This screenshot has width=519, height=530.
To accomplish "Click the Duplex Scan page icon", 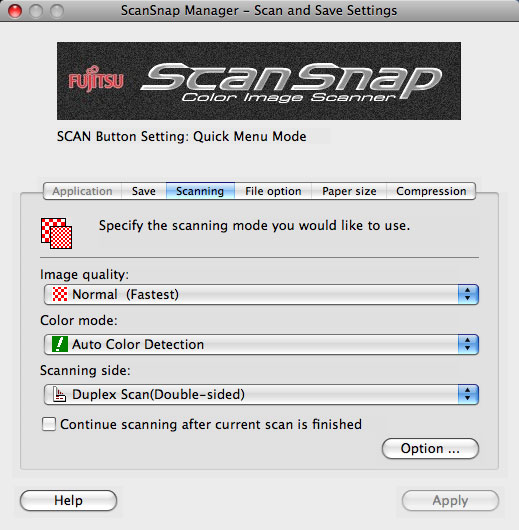I will coord(60,394).
